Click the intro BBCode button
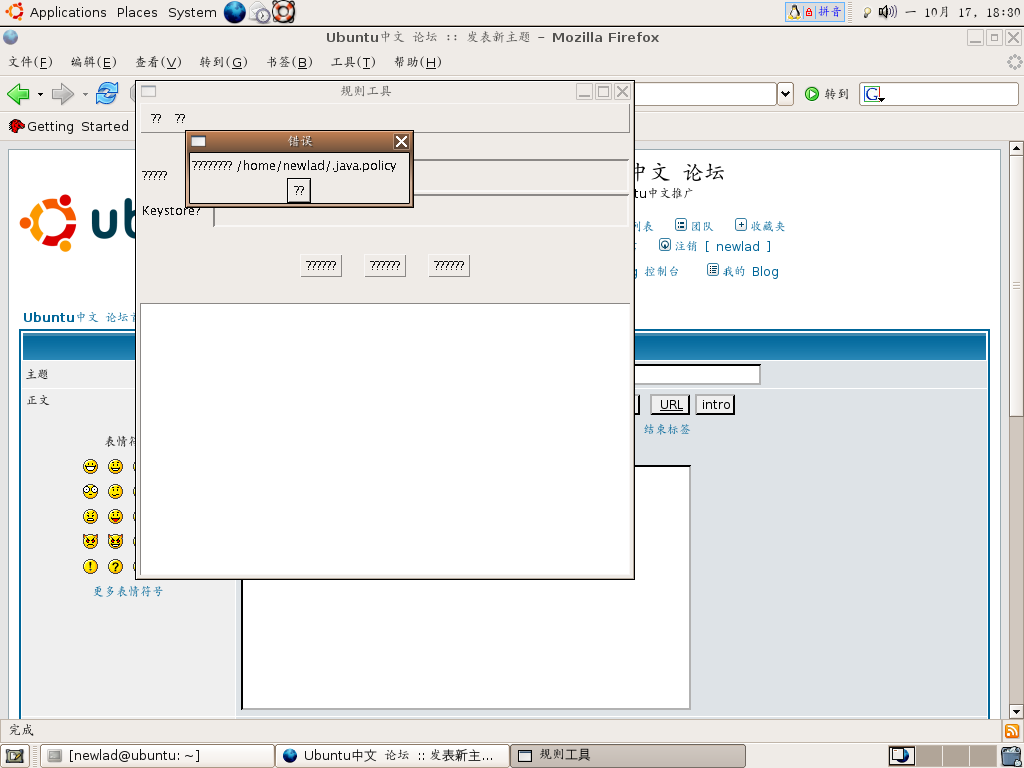The width and height of the screenshot is (1024, 768). (x=716, y=405)
